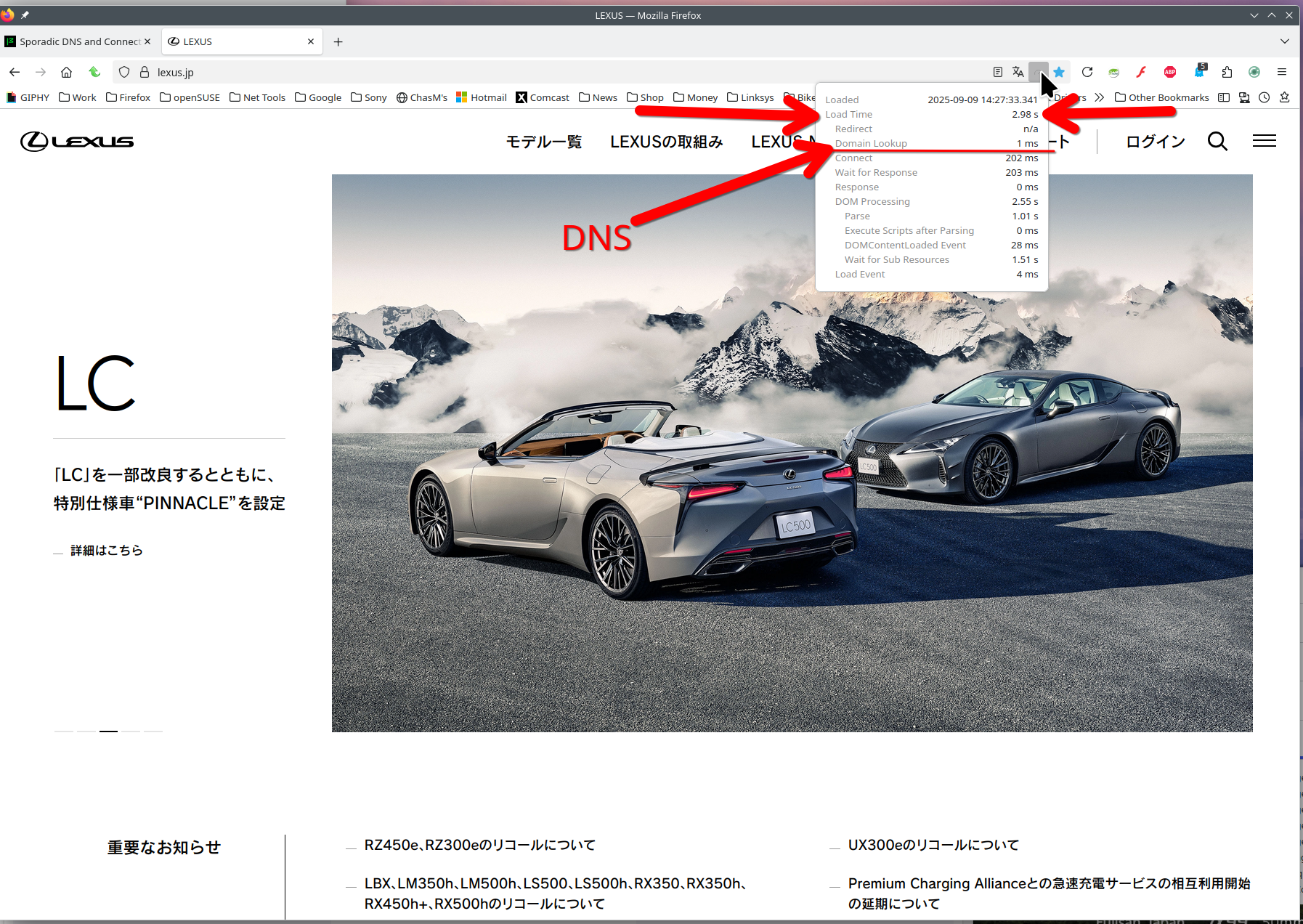Viewport: 1303px width, 924px height.
Task: Expand the News bookmarks folder
Action: pos(598,97)
